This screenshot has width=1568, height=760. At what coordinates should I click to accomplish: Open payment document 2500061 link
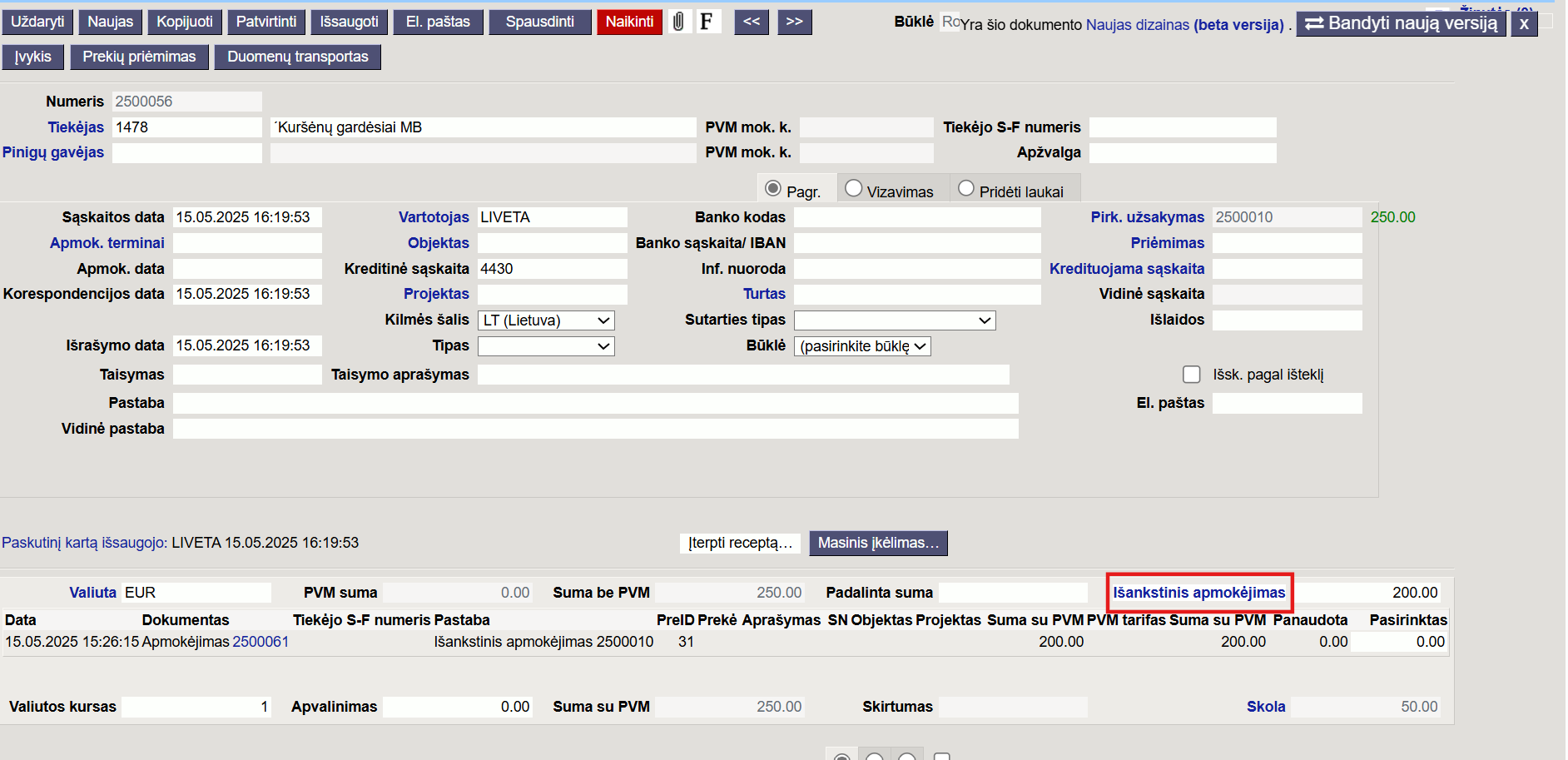click(x=261, y=642)
